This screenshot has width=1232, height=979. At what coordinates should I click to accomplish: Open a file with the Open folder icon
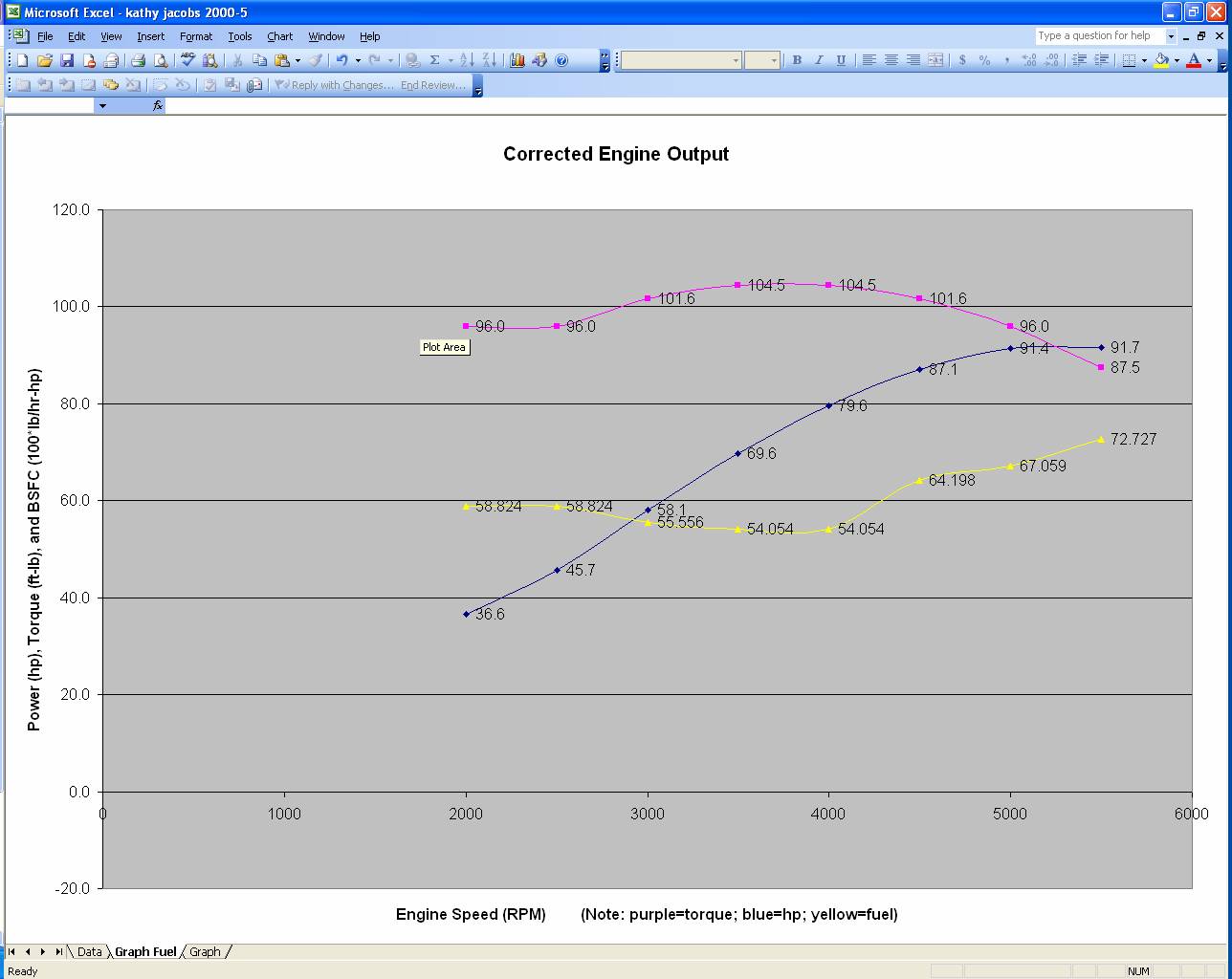click(x=45, y=60)
